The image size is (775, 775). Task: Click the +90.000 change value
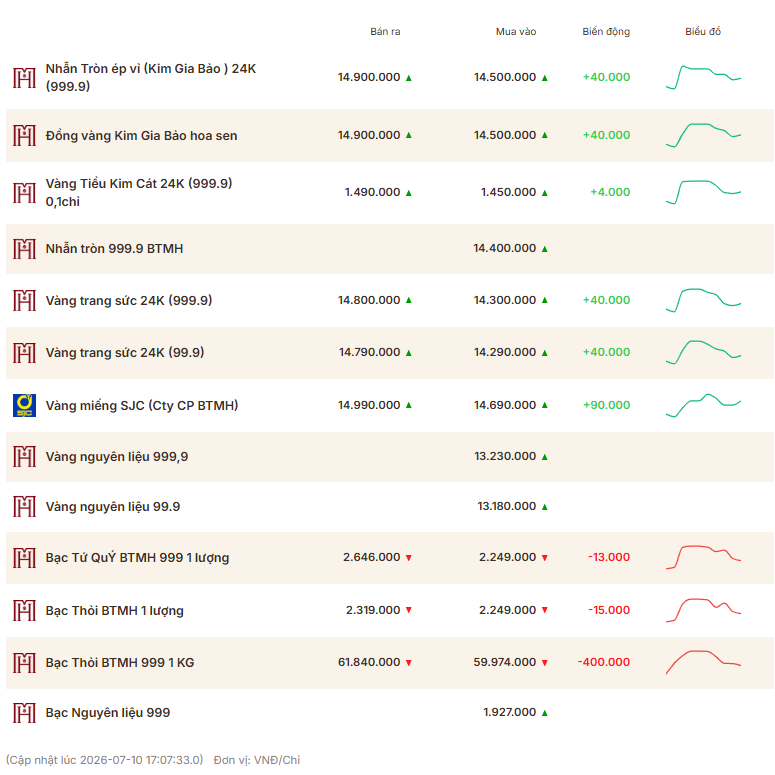(x=606, y=405)
